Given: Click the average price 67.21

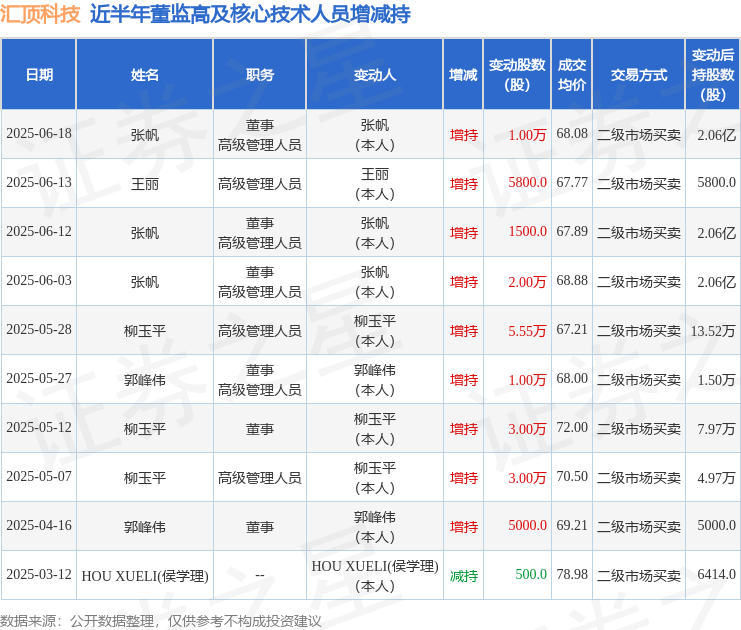Looking at the screenshot, I should 572,329.
